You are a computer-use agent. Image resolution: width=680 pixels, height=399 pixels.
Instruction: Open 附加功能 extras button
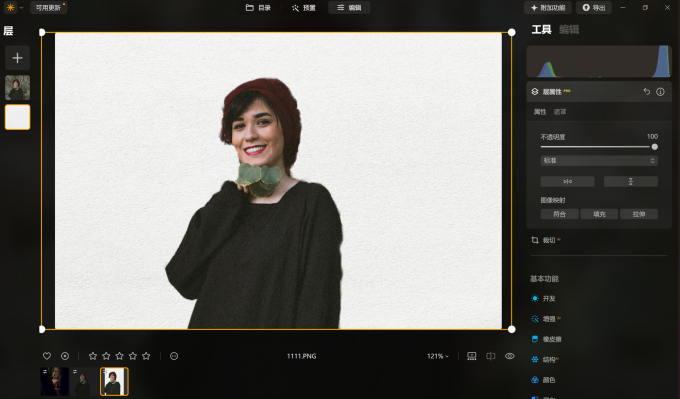tap(548, 8)
